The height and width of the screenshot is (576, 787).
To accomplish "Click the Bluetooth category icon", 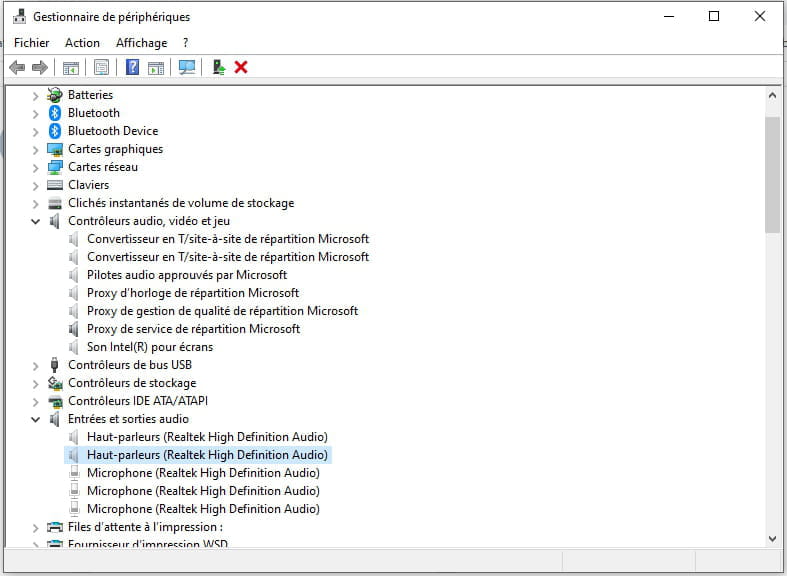I will coord(55,113).
